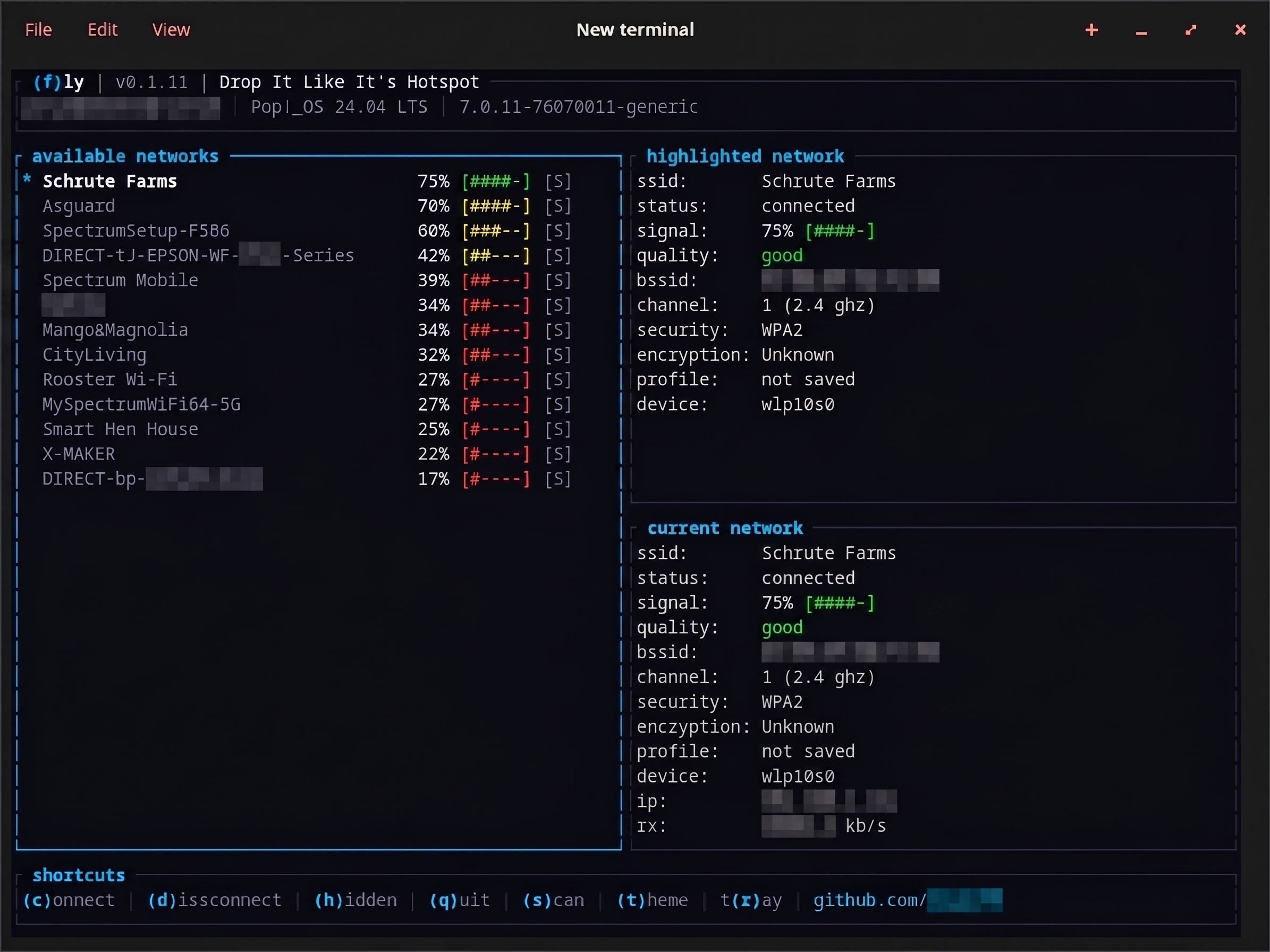1270x952 pixels.
Task: Open the Edit menu
Action: pyautogui.click(x=102, y=30)
